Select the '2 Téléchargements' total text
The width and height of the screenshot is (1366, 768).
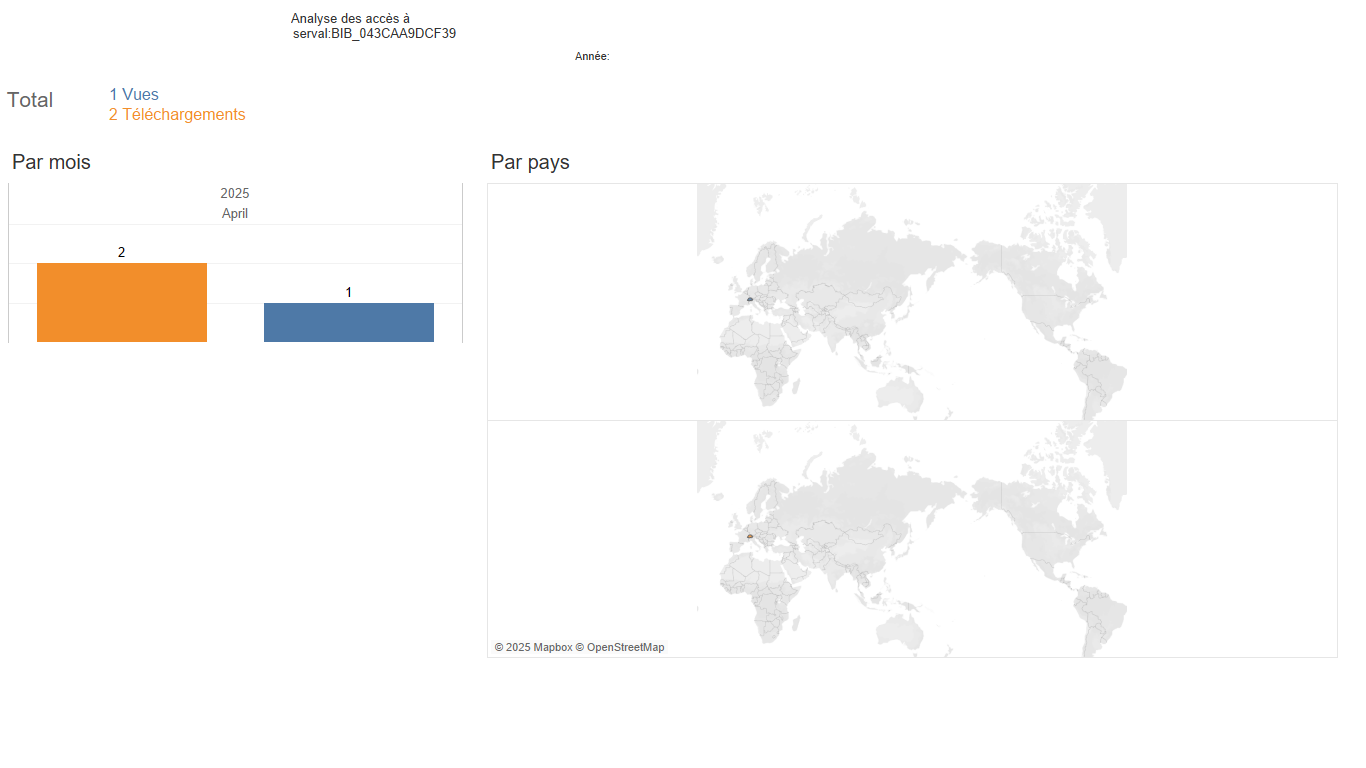point(177,115)
